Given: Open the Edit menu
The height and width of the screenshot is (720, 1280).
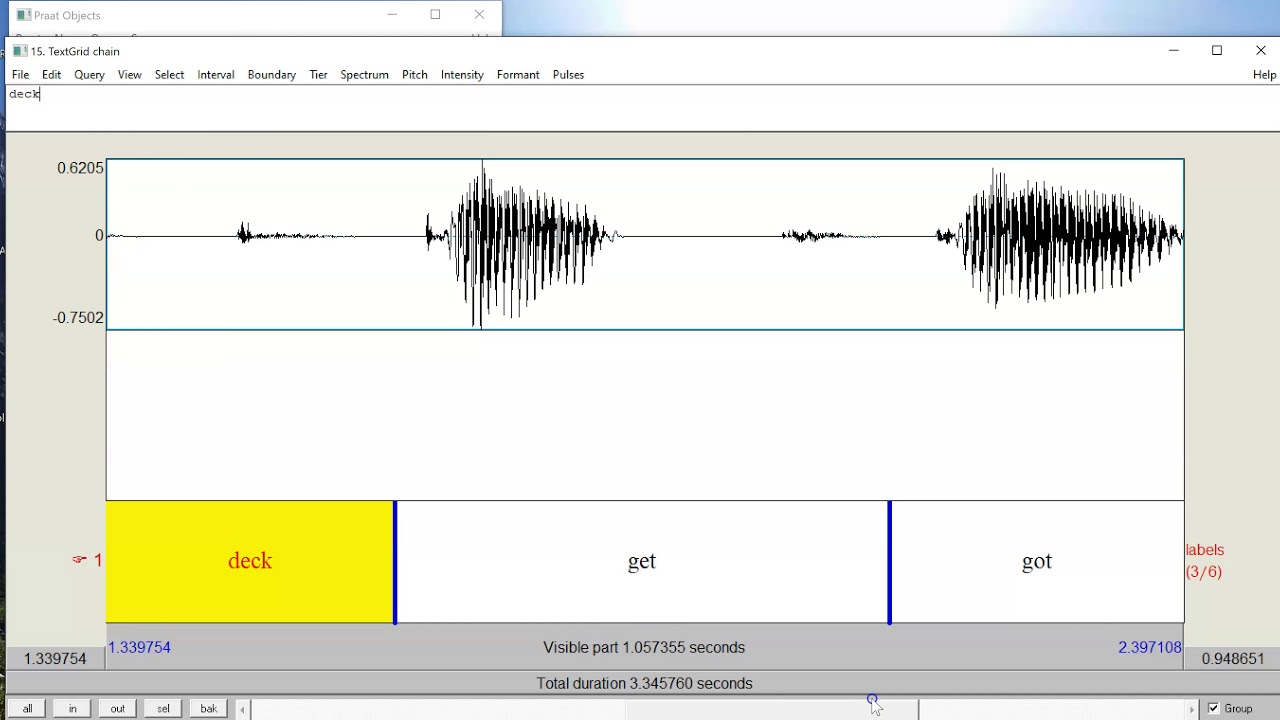Looking at the screenshot, I should (x=51, y=75).
